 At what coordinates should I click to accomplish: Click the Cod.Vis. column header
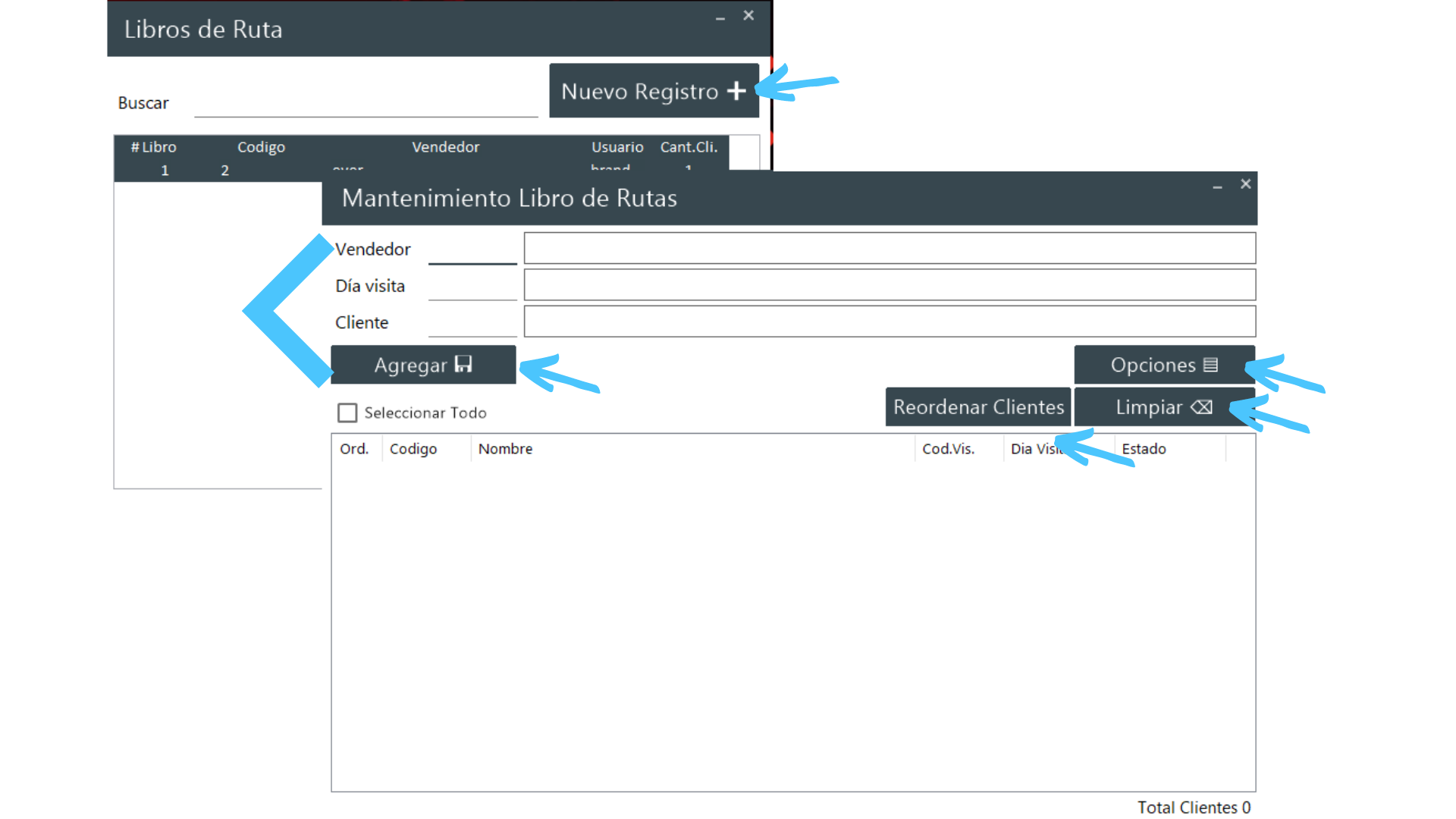948,449
